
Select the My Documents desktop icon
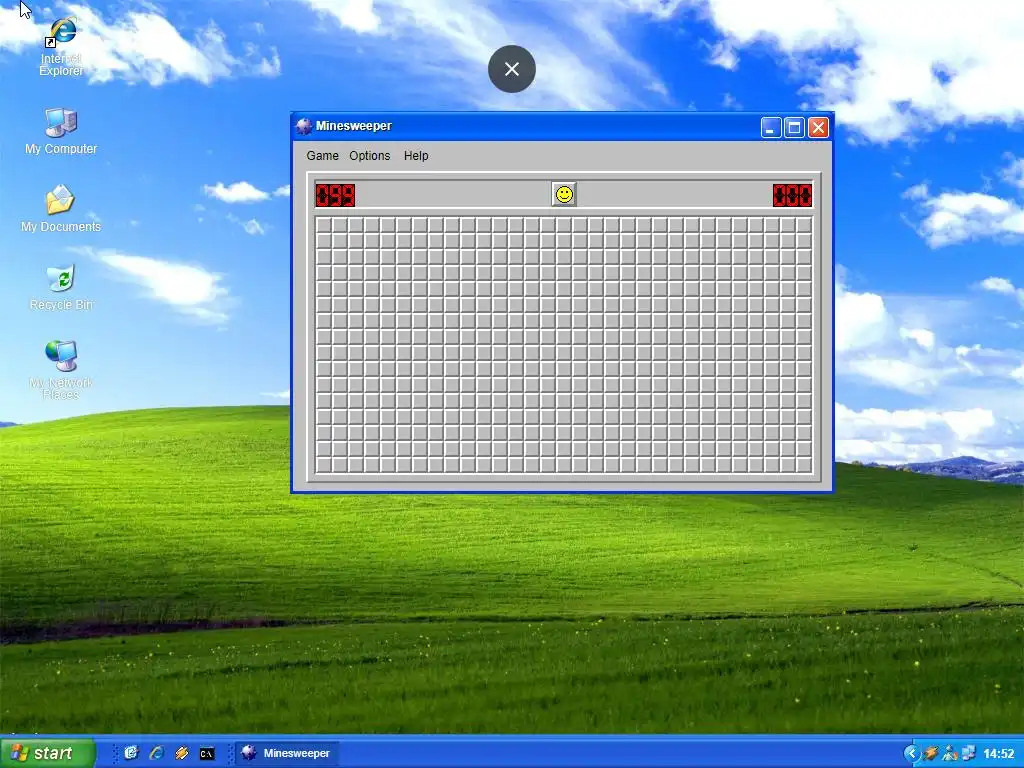(61, 209)
